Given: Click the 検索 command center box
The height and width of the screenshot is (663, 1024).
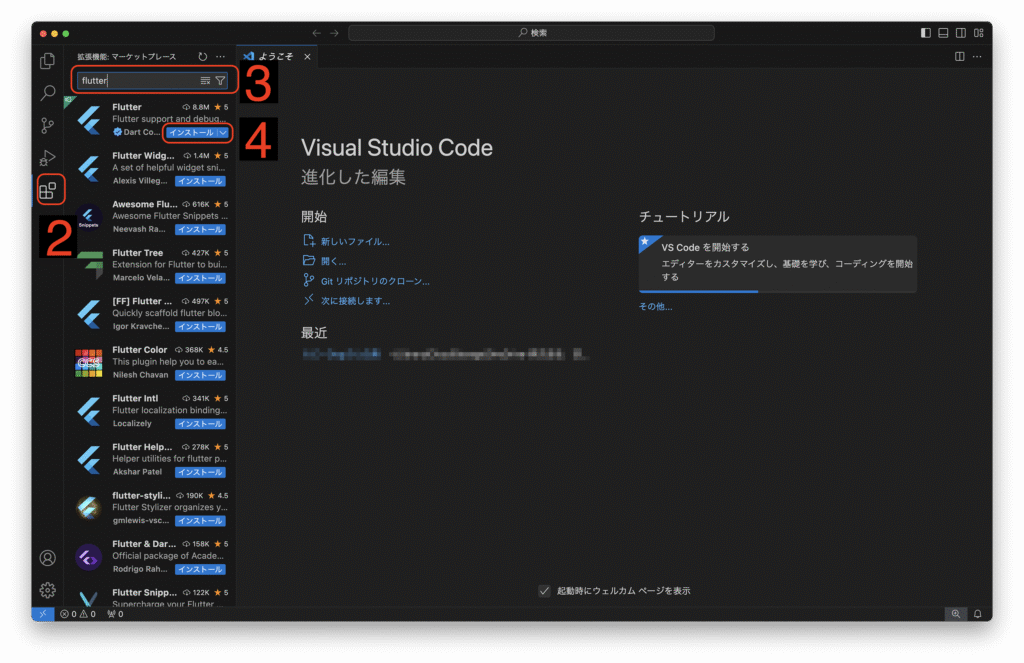Looking at the screenshot, I should [x=531, y=33].
